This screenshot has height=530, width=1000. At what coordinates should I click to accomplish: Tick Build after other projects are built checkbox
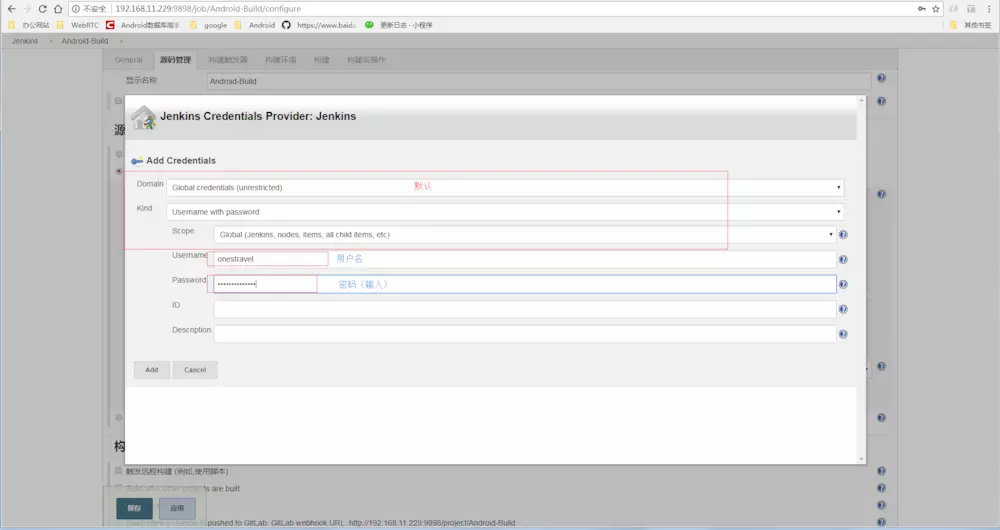tap(119, 488)
